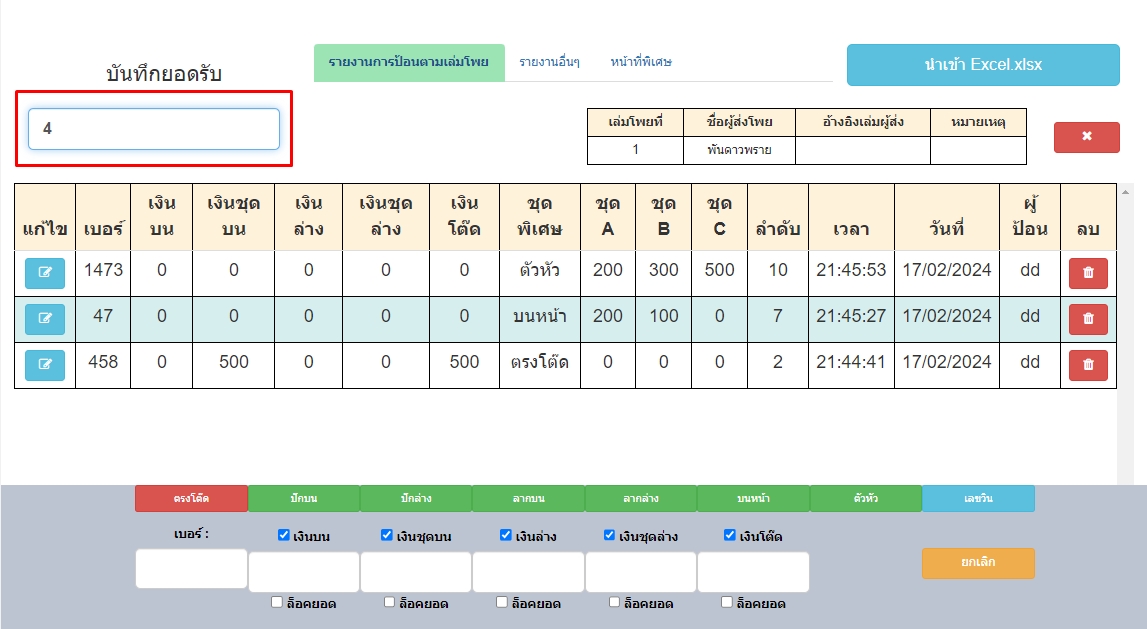Open edit for number 458 row
Viewport: 1147px width, 629px height.
point(45,365)
